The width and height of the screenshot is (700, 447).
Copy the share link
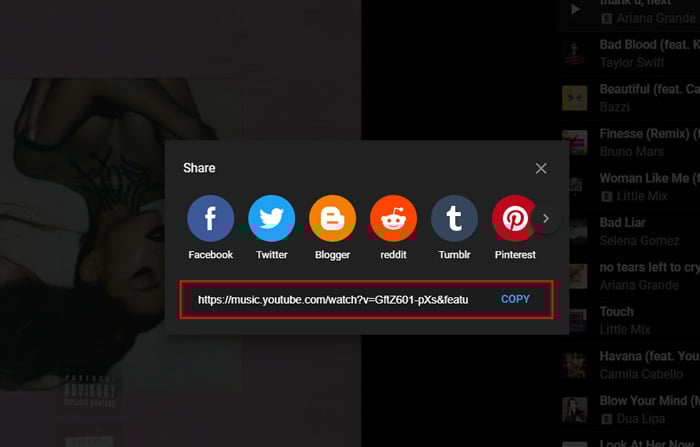tap(515, 299)
